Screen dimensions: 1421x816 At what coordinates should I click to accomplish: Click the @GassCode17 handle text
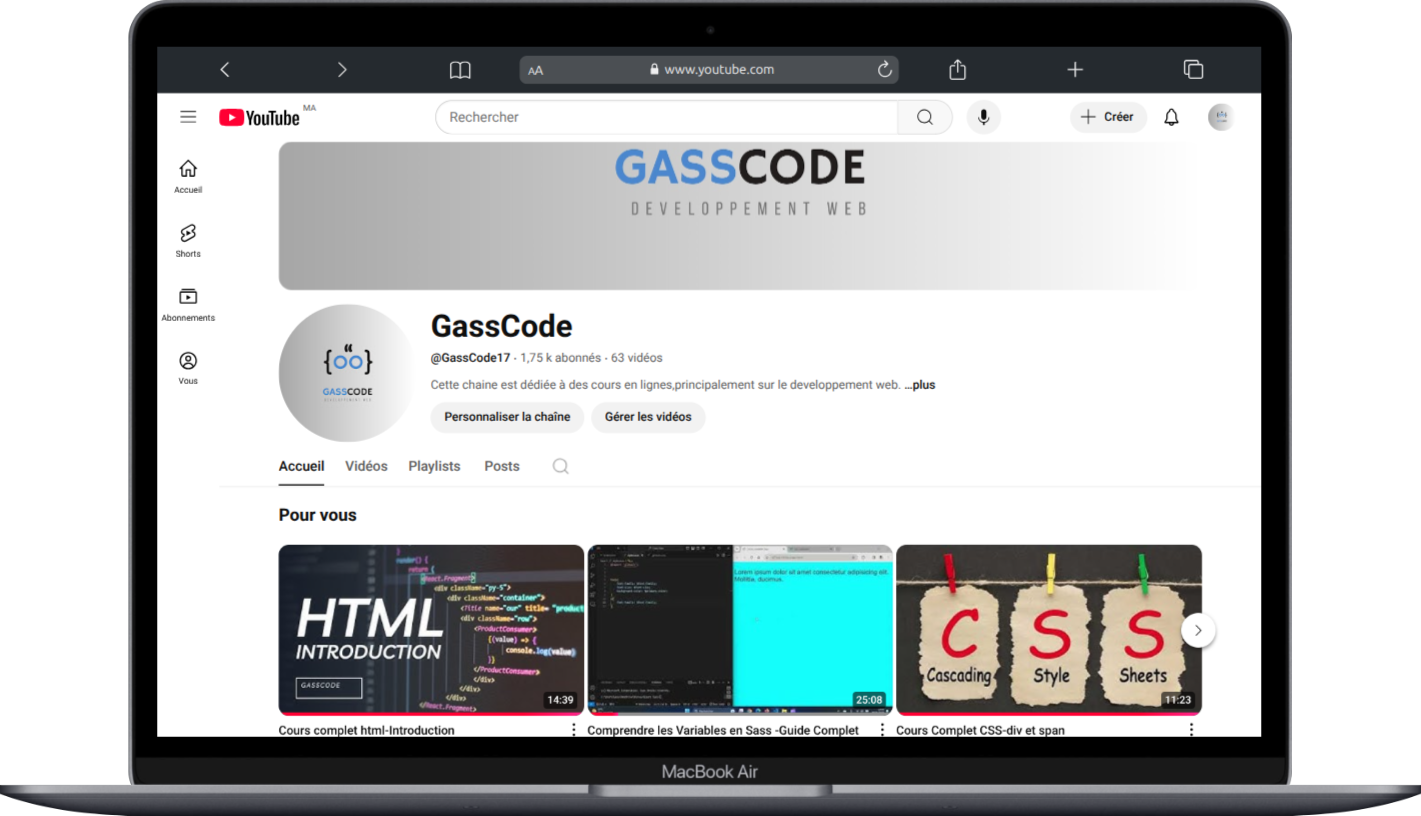(470, 358)
